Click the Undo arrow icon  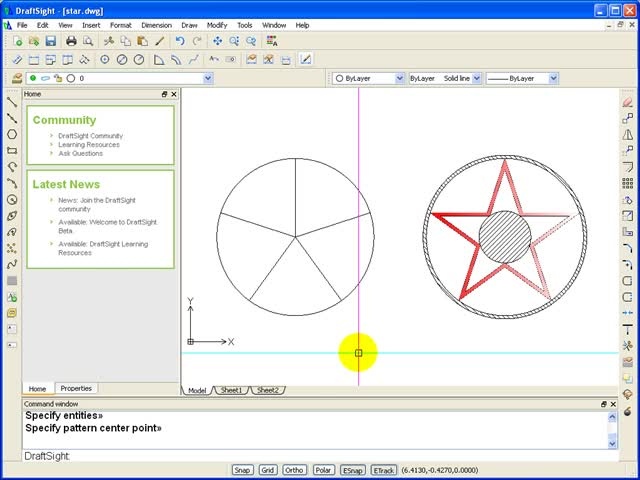(180, 41)
